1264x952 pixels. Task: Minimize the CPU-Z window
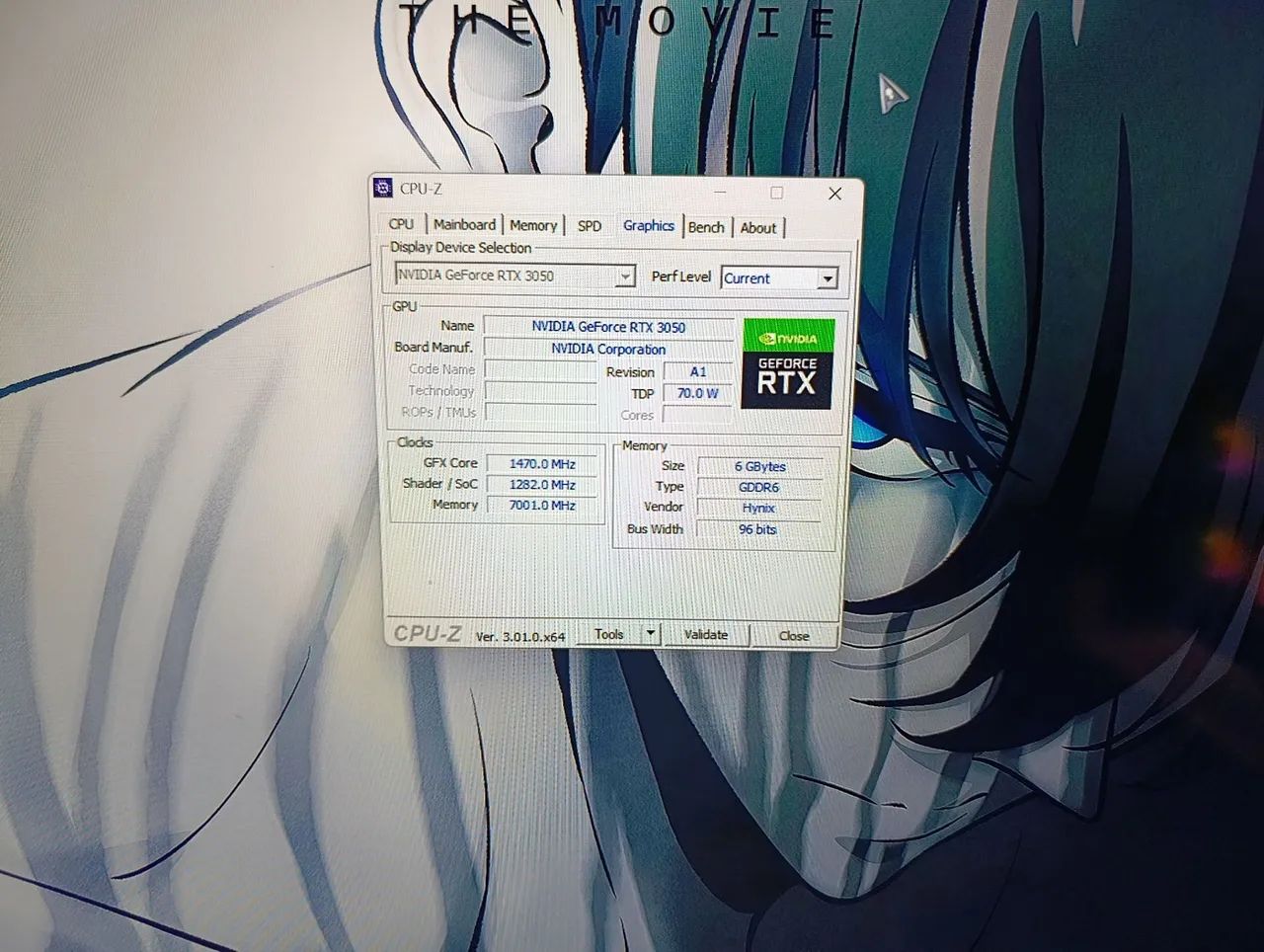click(x=720, y=192)
